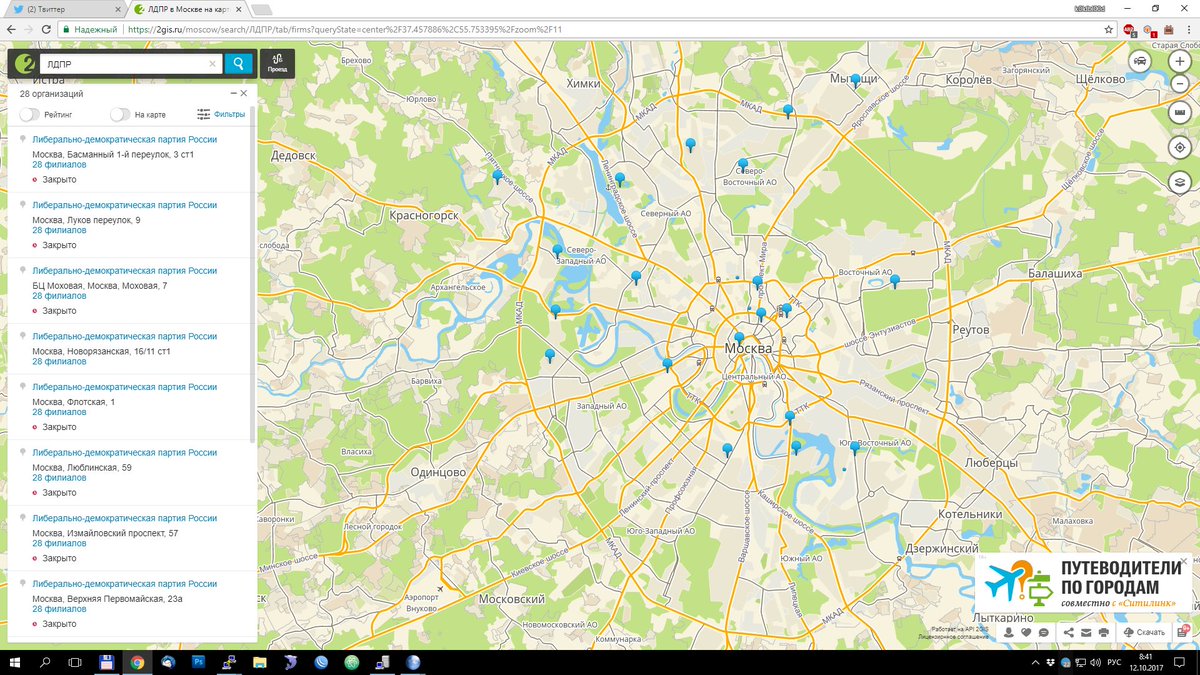Expand 28 филиалов under БЦ Моховая
Image resolution: width=1200 pixels, height=675 pixels.
click(59, 296)
